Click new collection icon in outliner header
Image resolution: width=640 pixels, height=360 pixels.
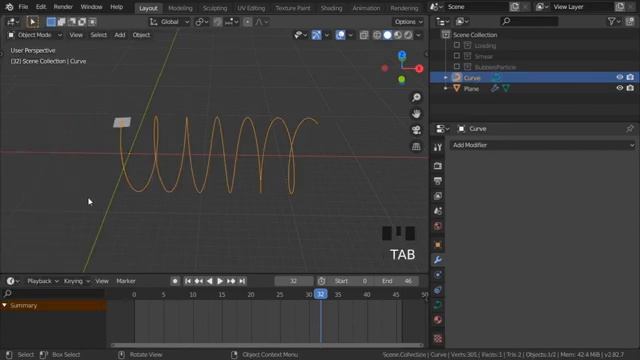tap(630, 21)
